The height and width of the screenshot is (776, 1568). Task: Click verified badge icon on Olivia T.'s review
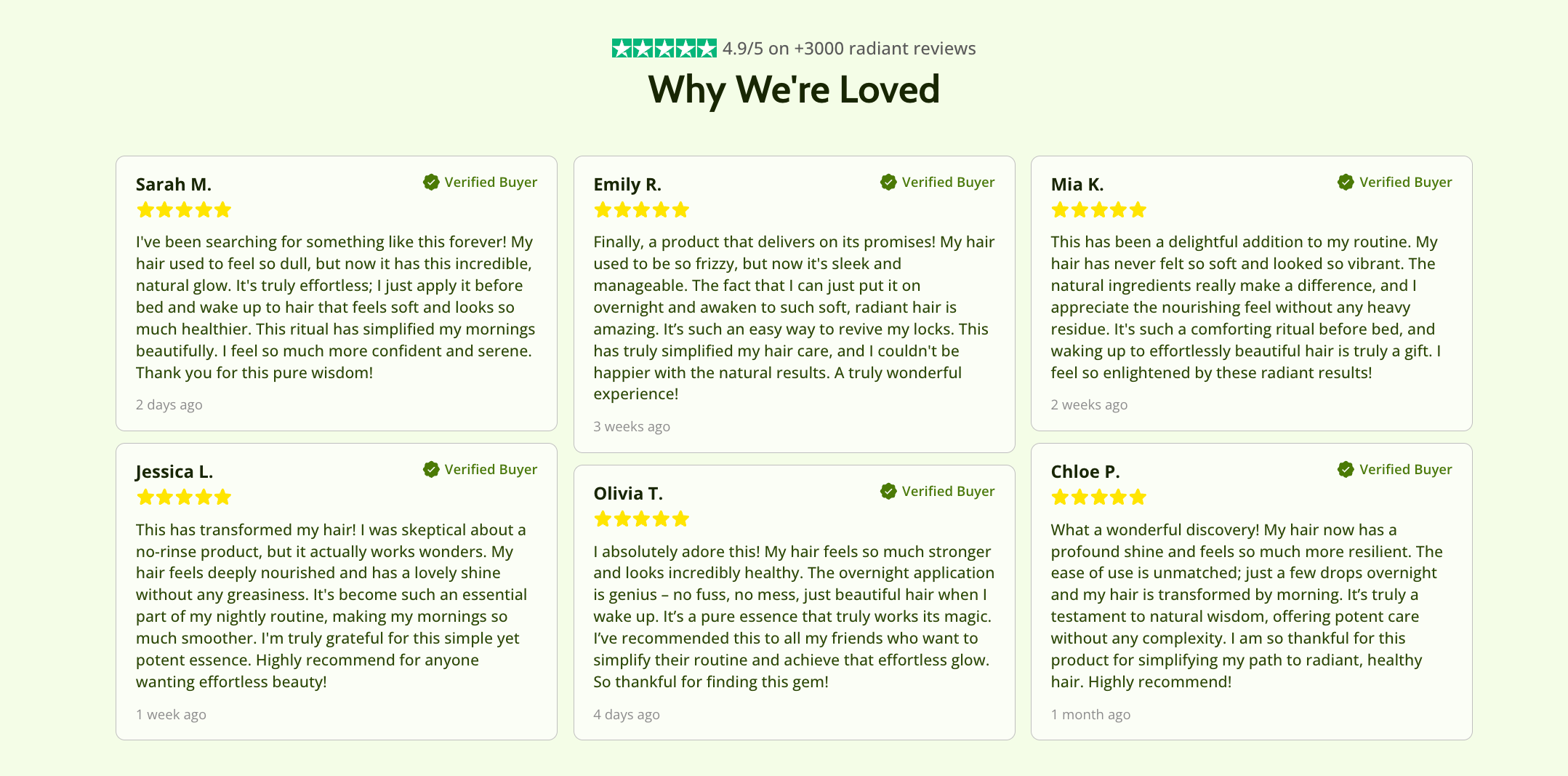point(888,491)
